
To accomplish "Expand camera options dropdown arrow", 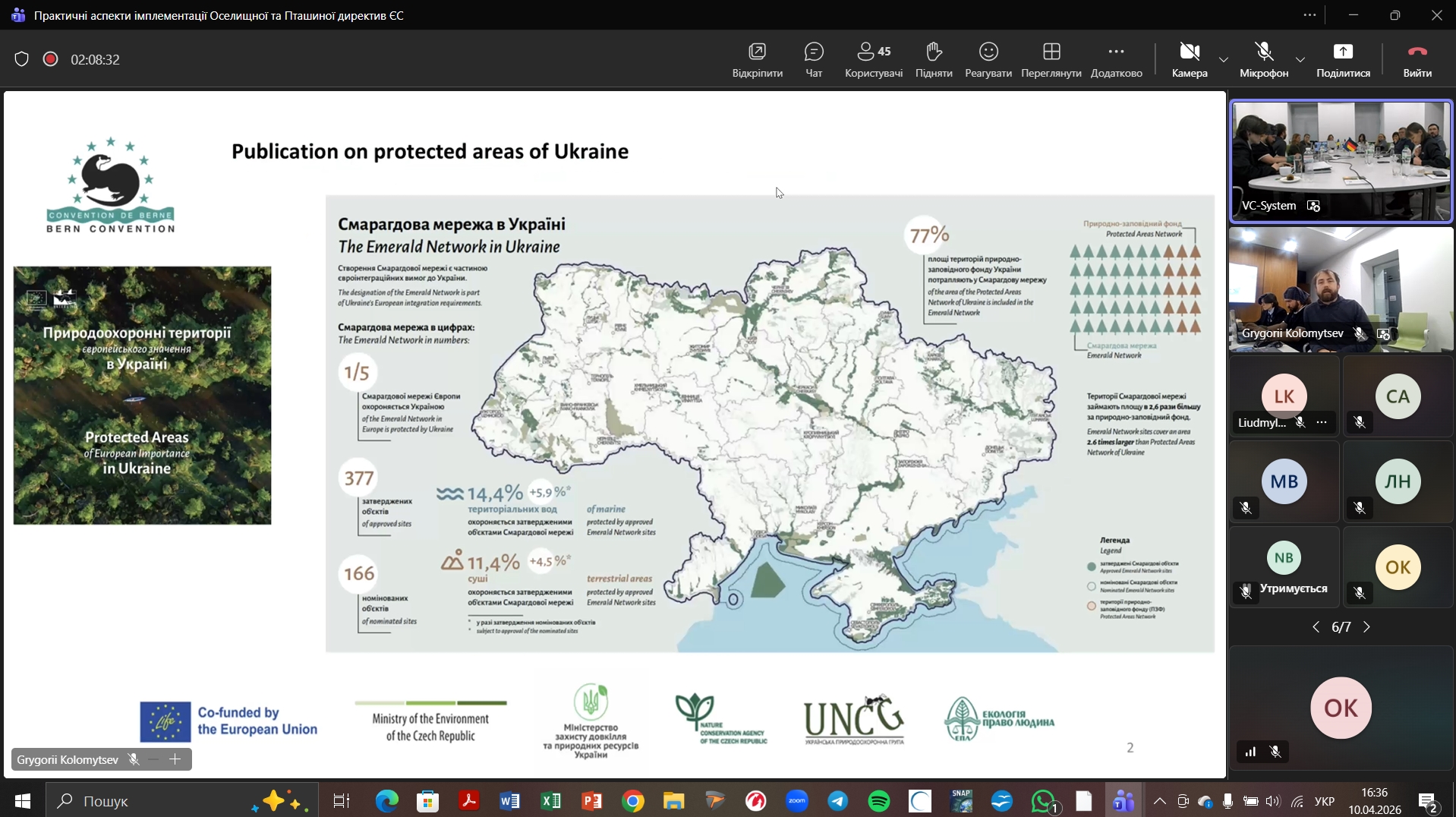I will click(x=1224, y=59).
